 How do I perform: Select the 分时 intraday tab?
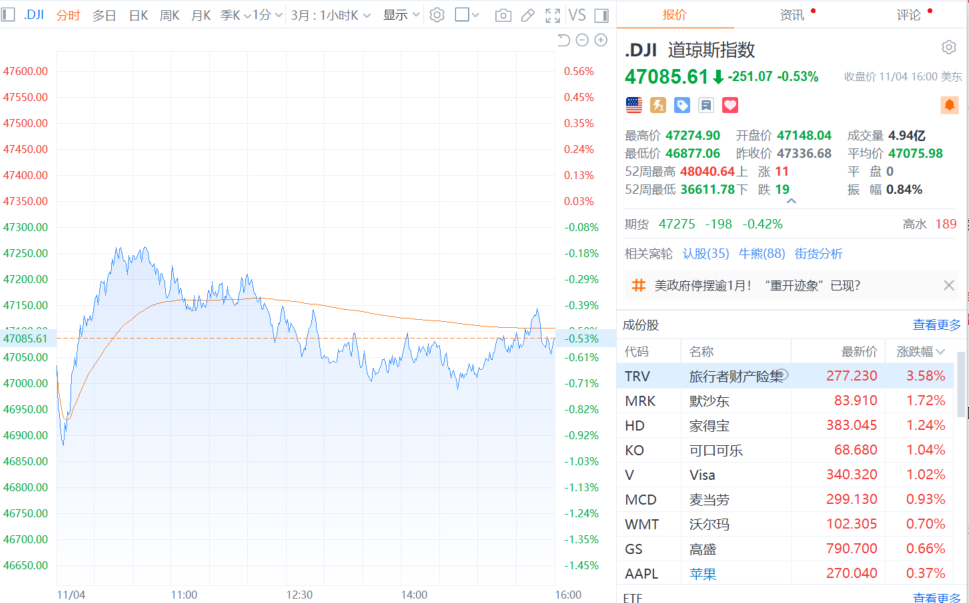tap(68, 15)
